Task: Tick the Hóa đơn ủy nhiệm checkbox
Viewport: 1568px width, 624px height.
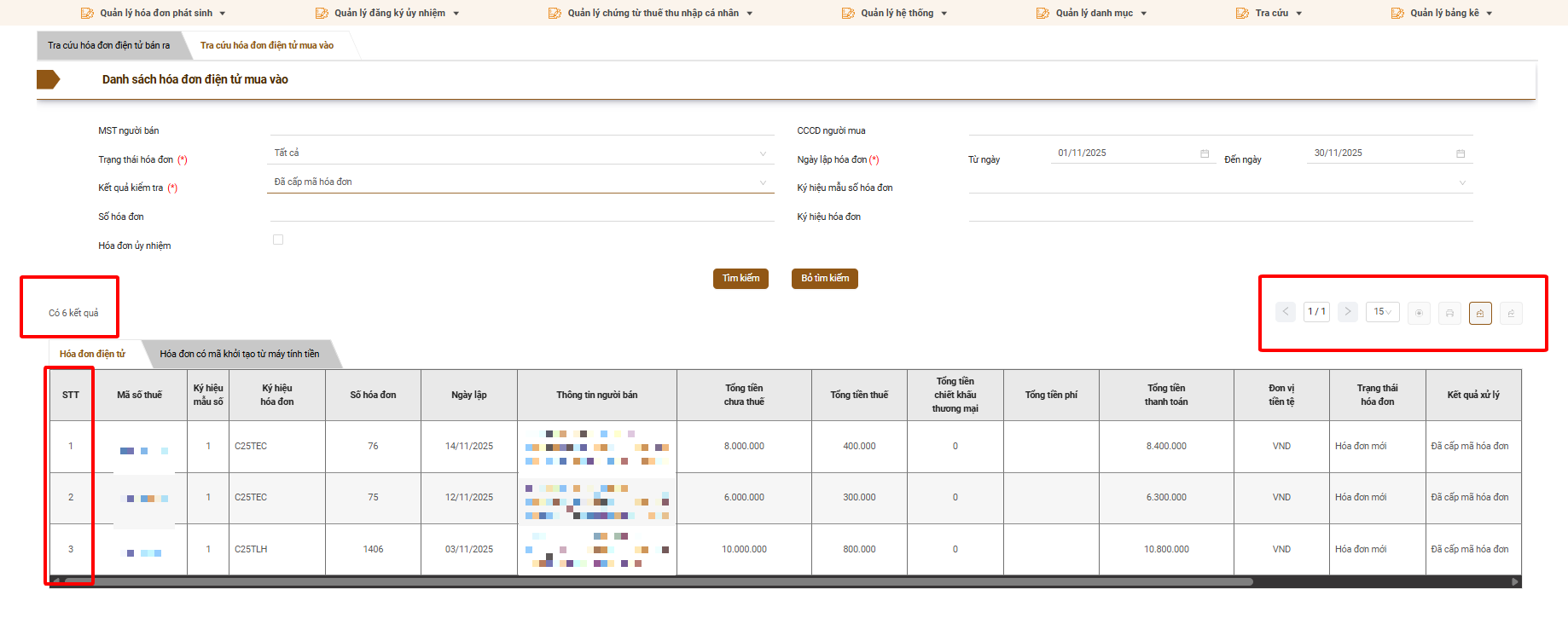Action: click(x=278, y=240)
